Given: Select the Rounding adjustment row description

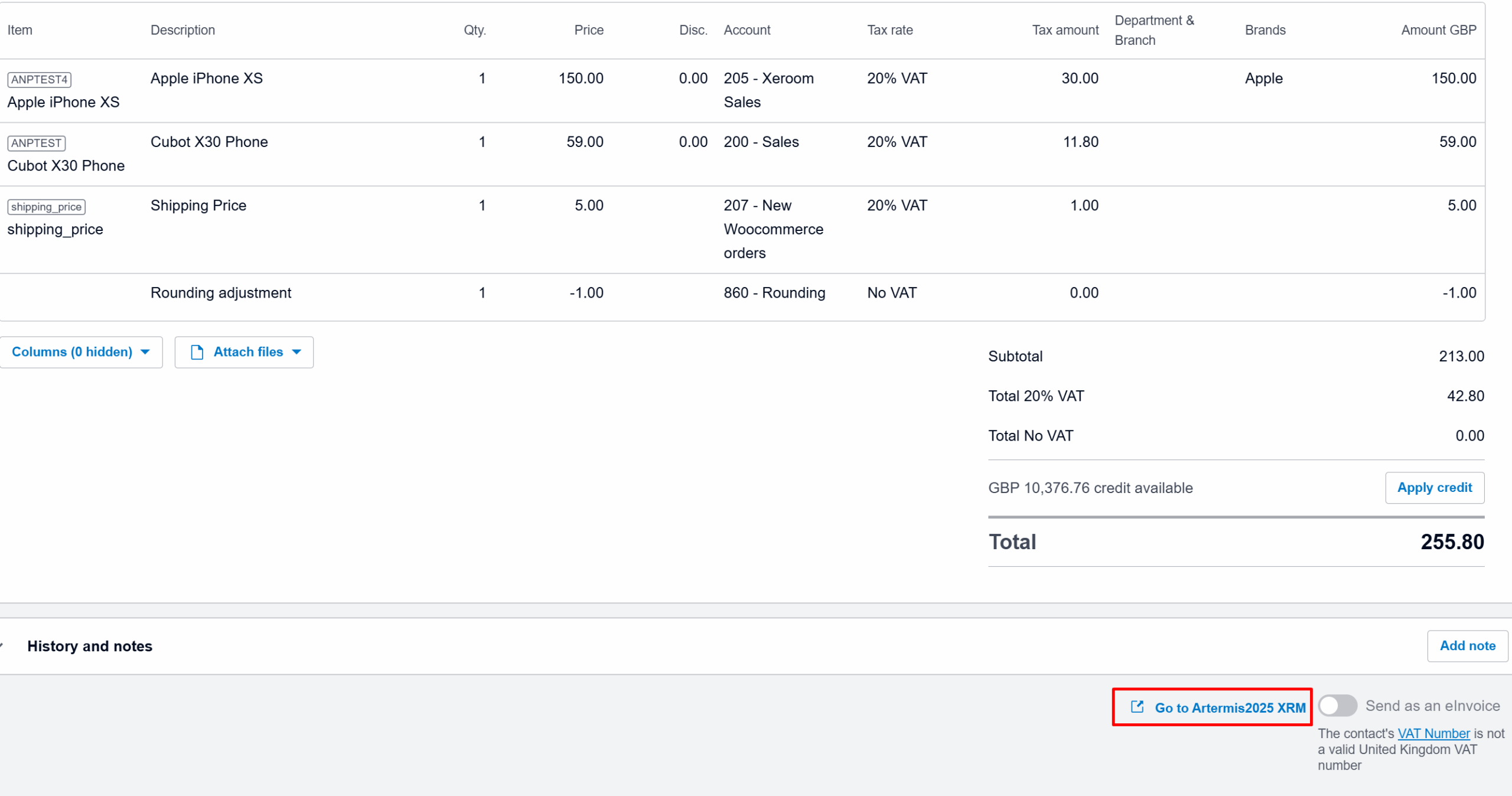Looking at the screenshot, I should (x=221, y=293).
